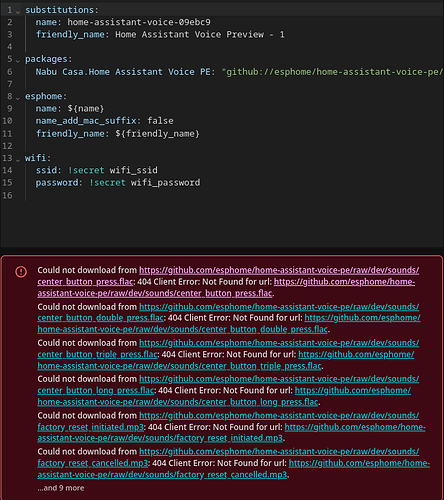The height and width of the screenshot is (500, 444).
Task: Collapse the substitutions block fold chevron
Action: (18, 11)
